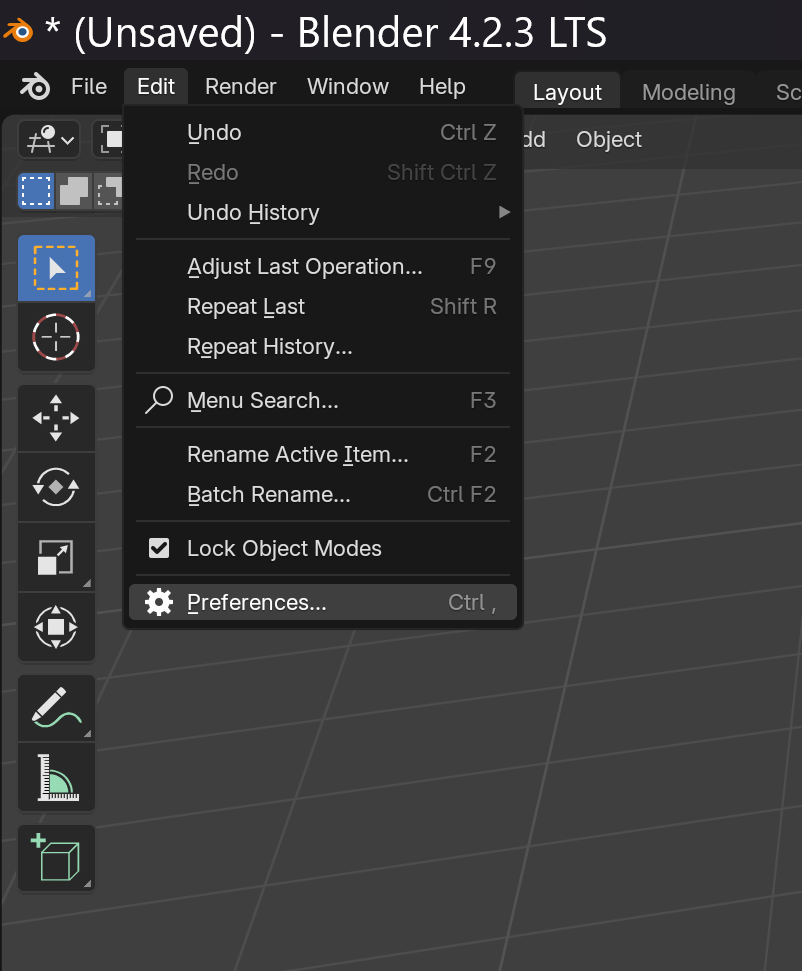802x971 pixels.
Task: Close the Edit menu
Action: click(x=156, y=87)
